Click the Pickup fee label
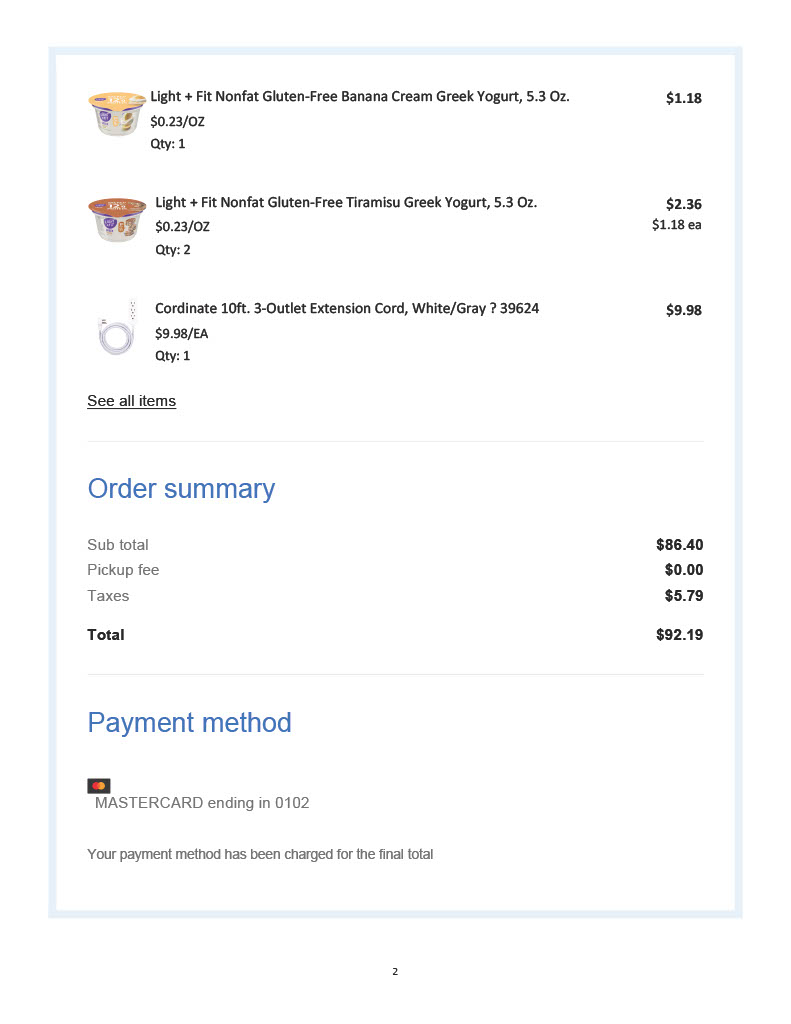 [123, 570]
